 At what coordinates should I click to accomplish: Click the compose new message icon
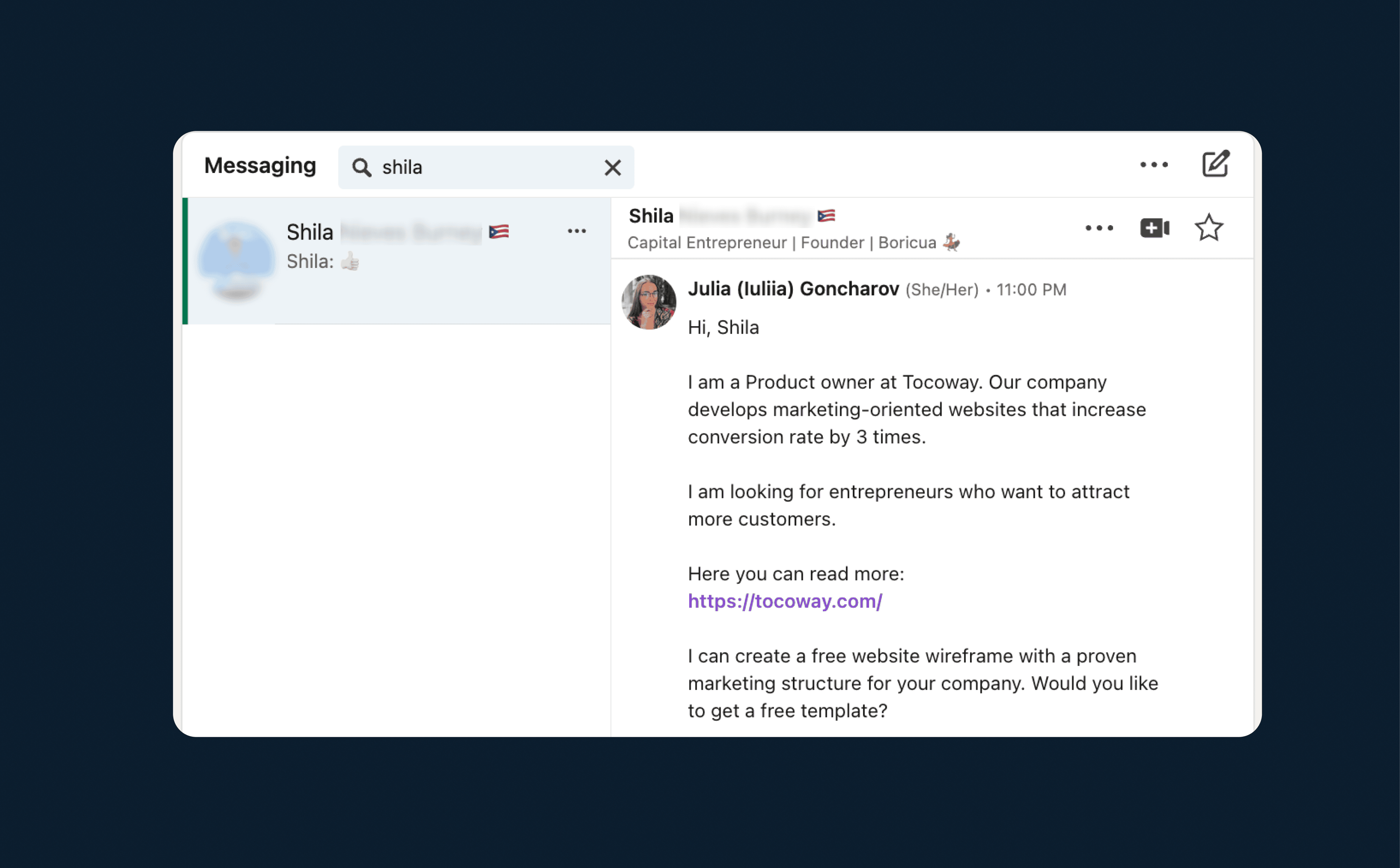1215,165
